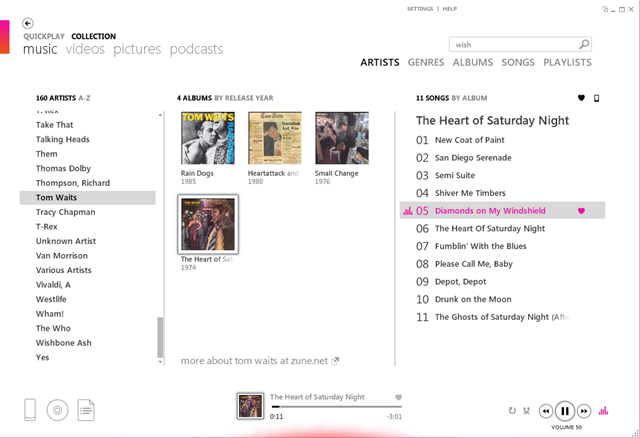The image size is (640, 438).
Task: Open HELP
Action: tap(450, 9)
